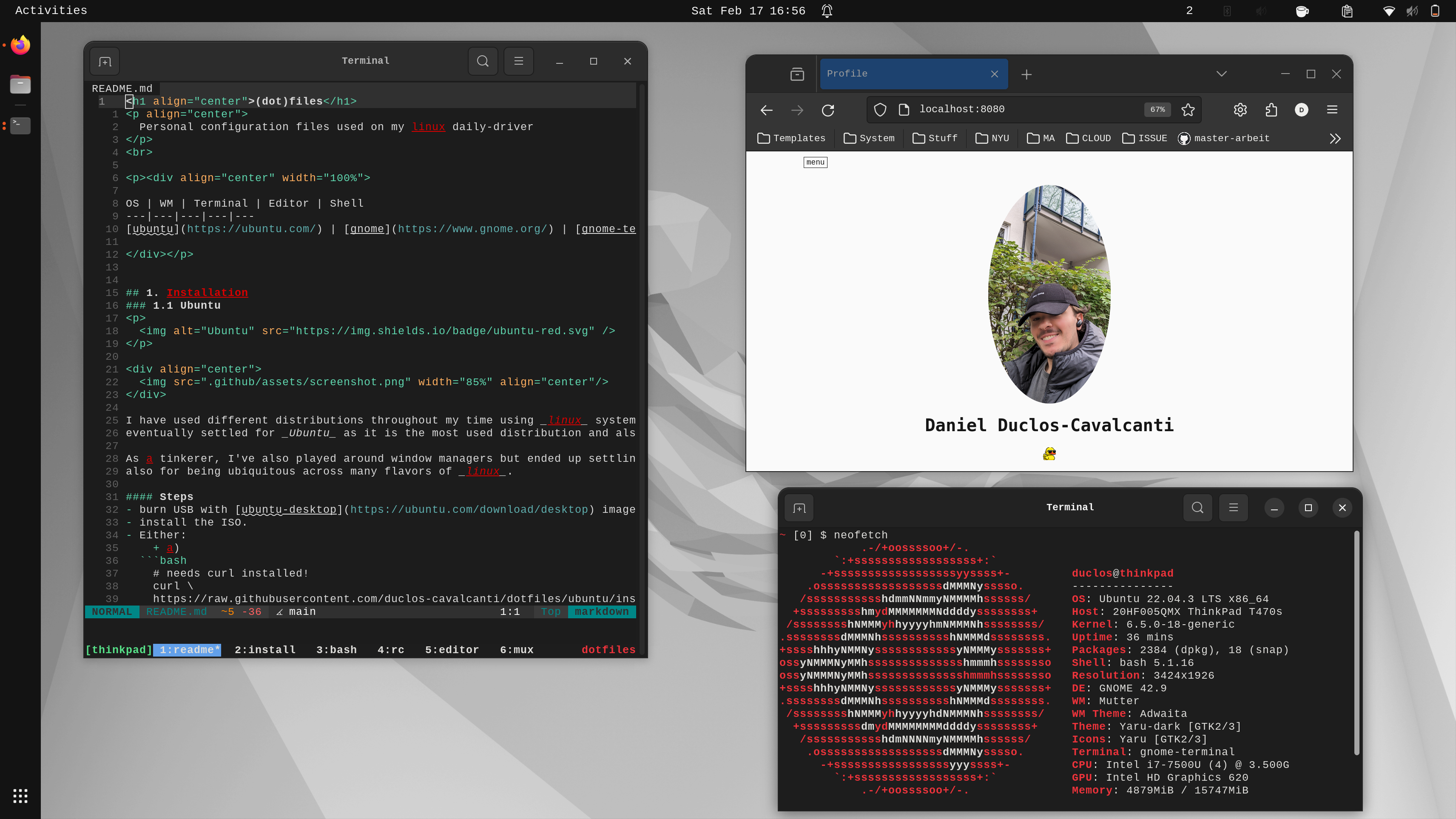Viewport: 1456px width, 819px height.
Task: Open Firefox extensions puzzle icon
Action: [1271, 110]
